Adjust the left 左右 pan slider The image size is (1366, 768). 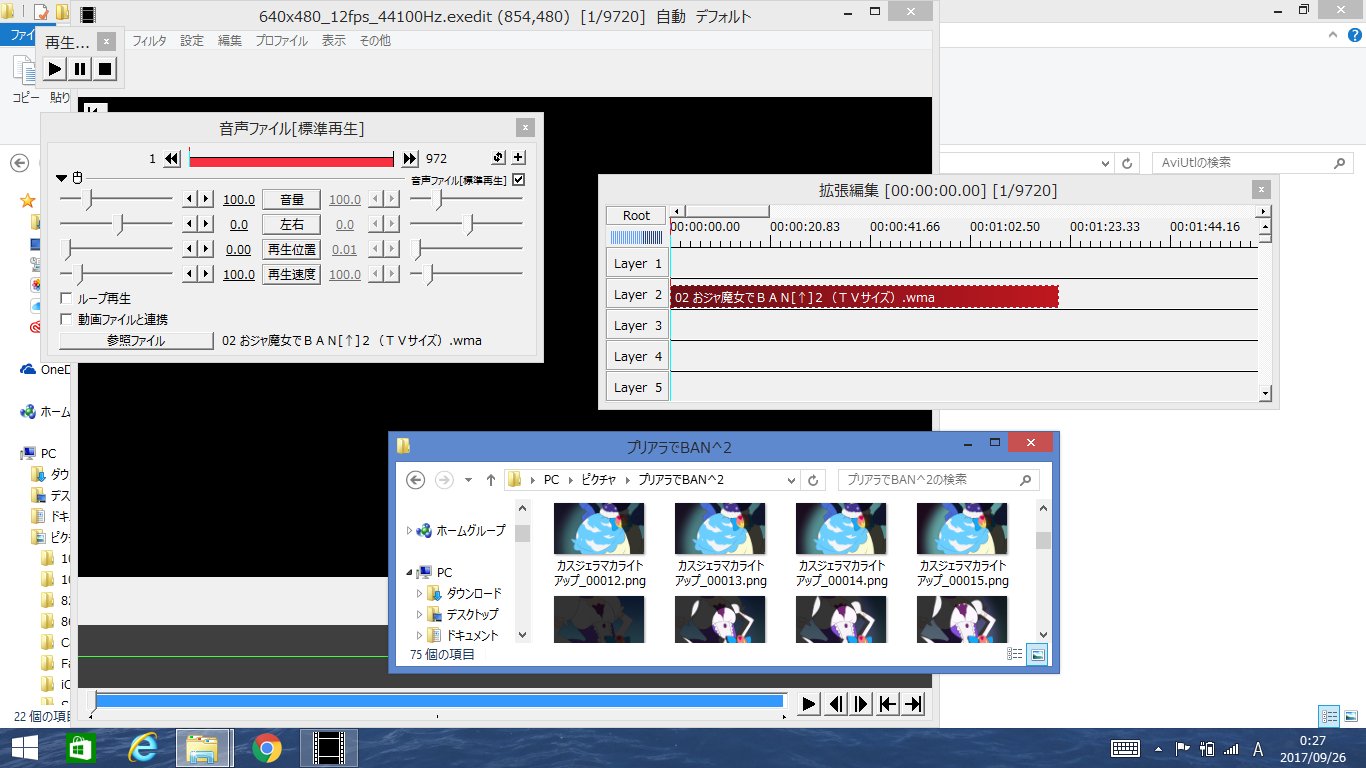116,225
